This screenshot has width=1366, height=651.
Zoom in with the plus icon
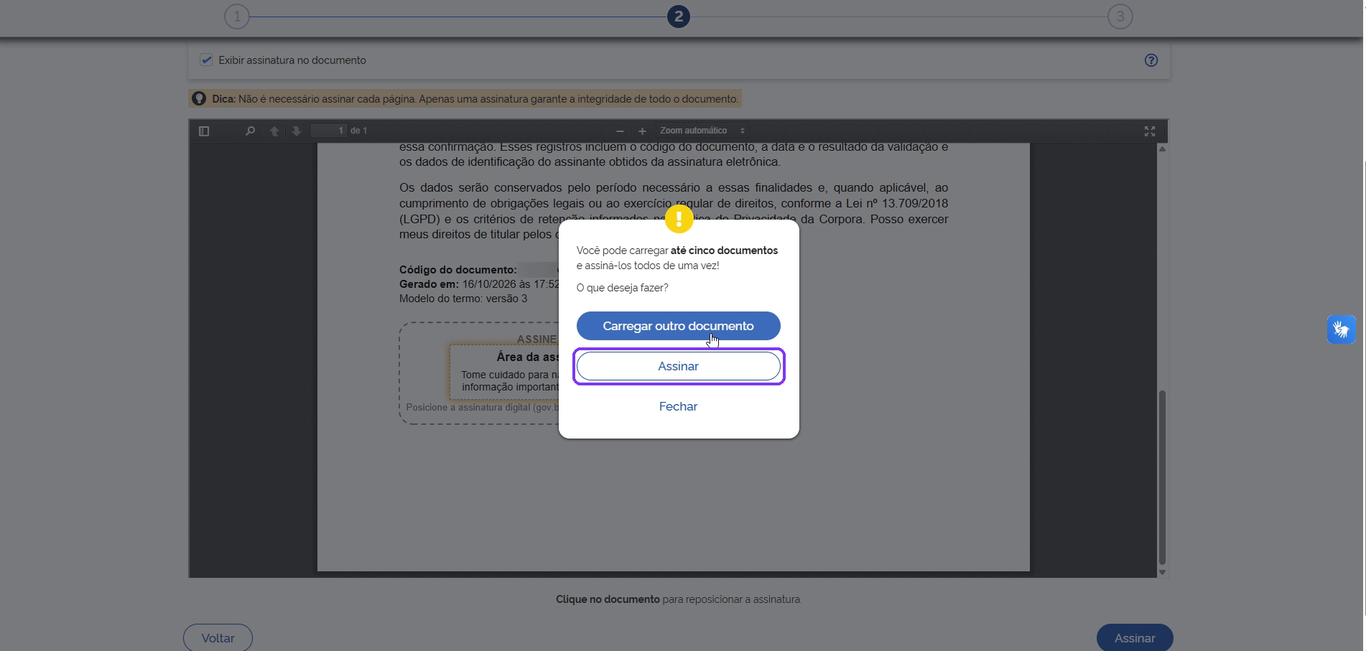(642, 131)
